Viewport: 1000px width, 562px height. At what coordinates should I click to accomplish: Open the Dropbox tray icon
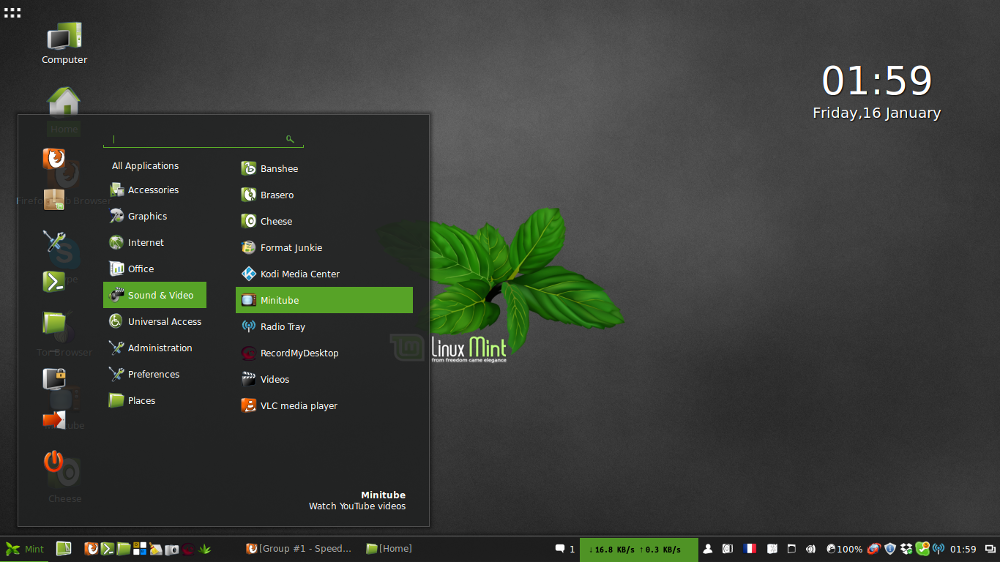click(x=906, y=549)
